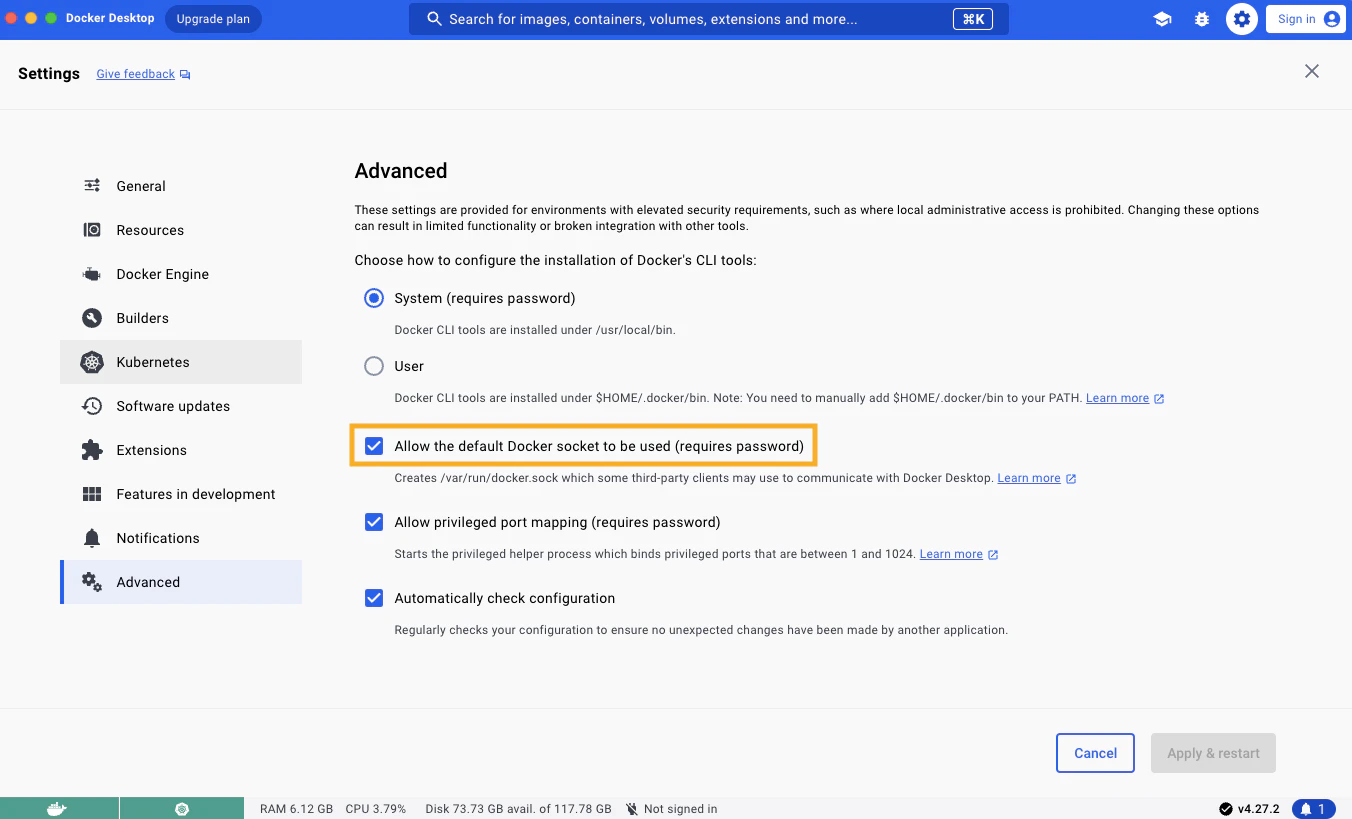Click the Notifications bell icon in sidebar
The height and width of the screenshot is (819, 1352).
pos(92,538)
